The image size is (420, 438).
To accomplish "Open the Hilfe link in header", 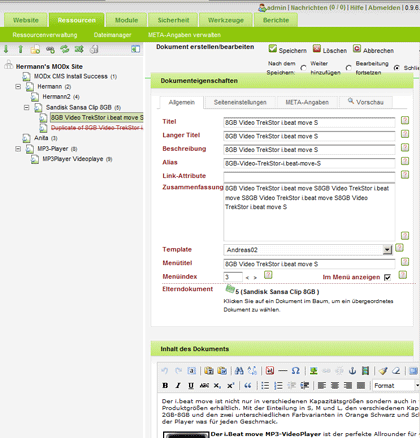I will coord(356,7).
